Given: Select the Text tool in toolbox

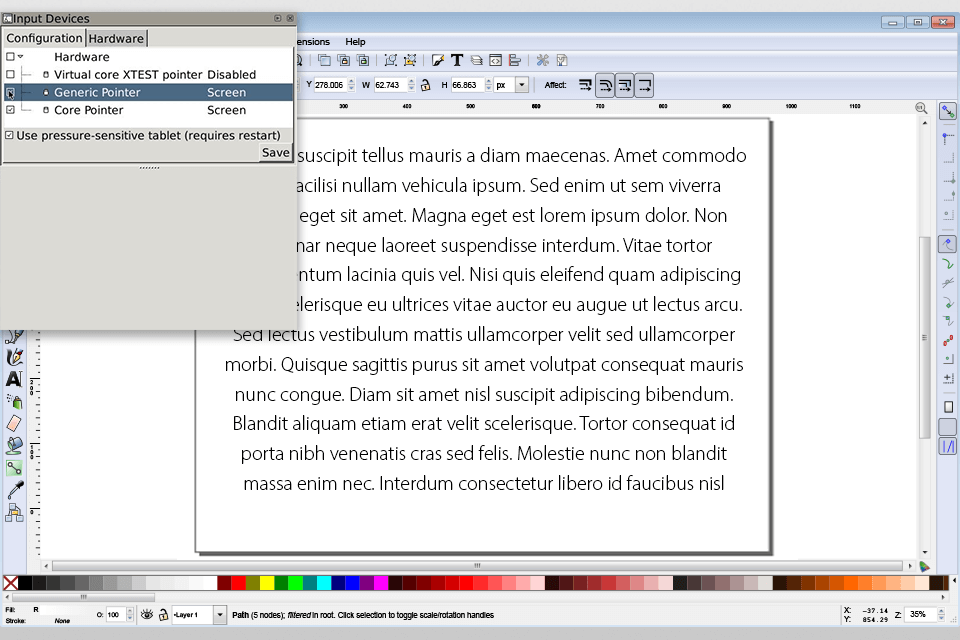Looking at the screenshot, I should coord(14,379).
